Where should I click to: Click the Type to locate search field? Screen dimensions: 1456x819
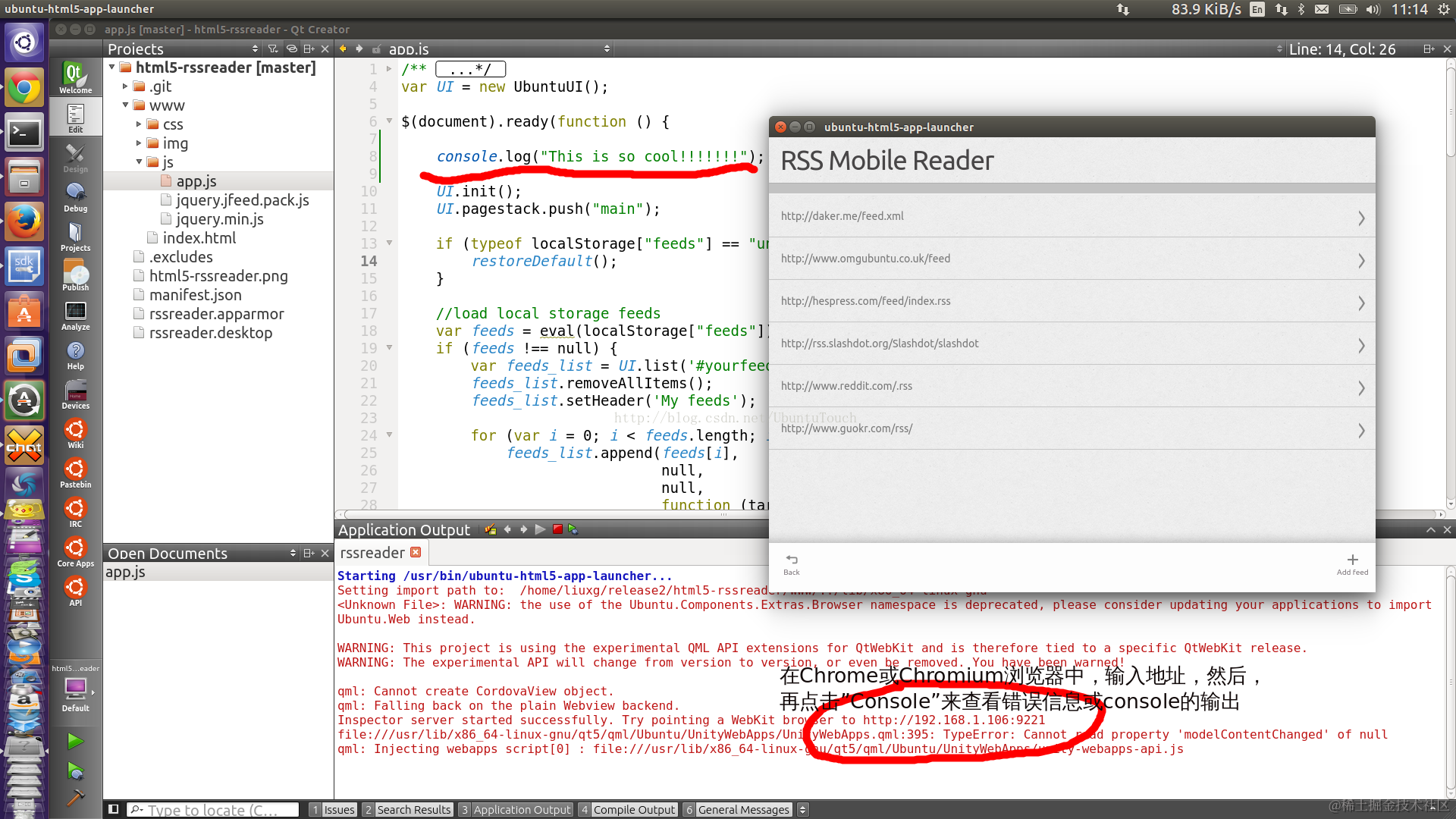click(x=212, y=809)
